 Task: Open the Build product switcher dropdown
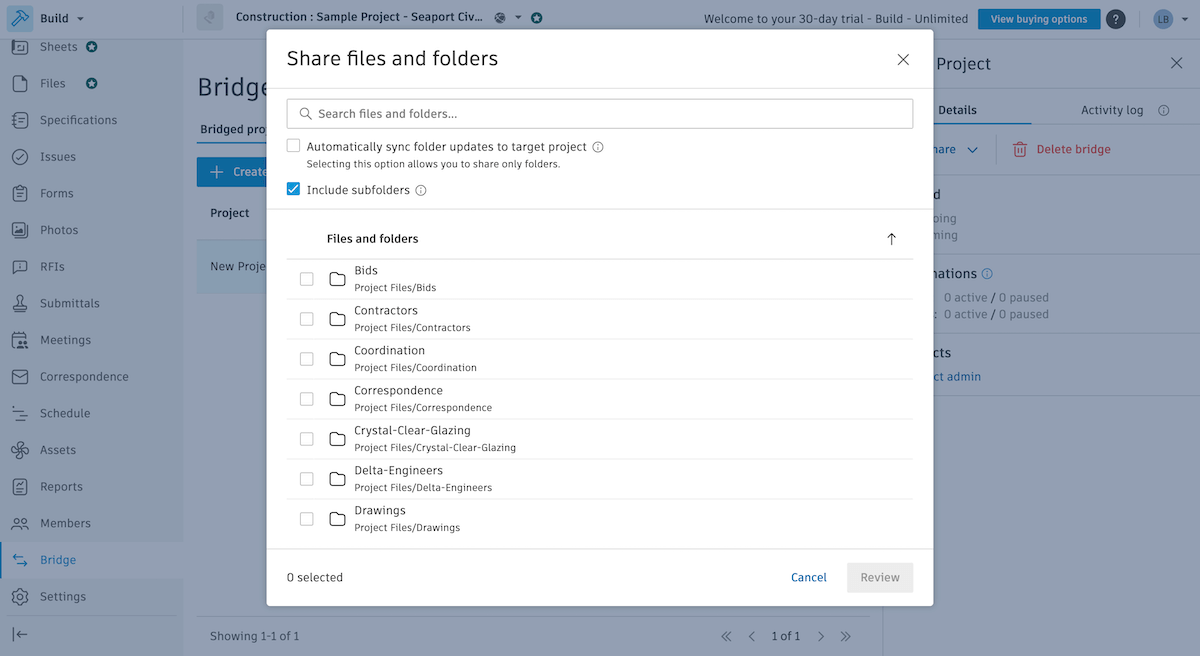[x=57, y=17]
